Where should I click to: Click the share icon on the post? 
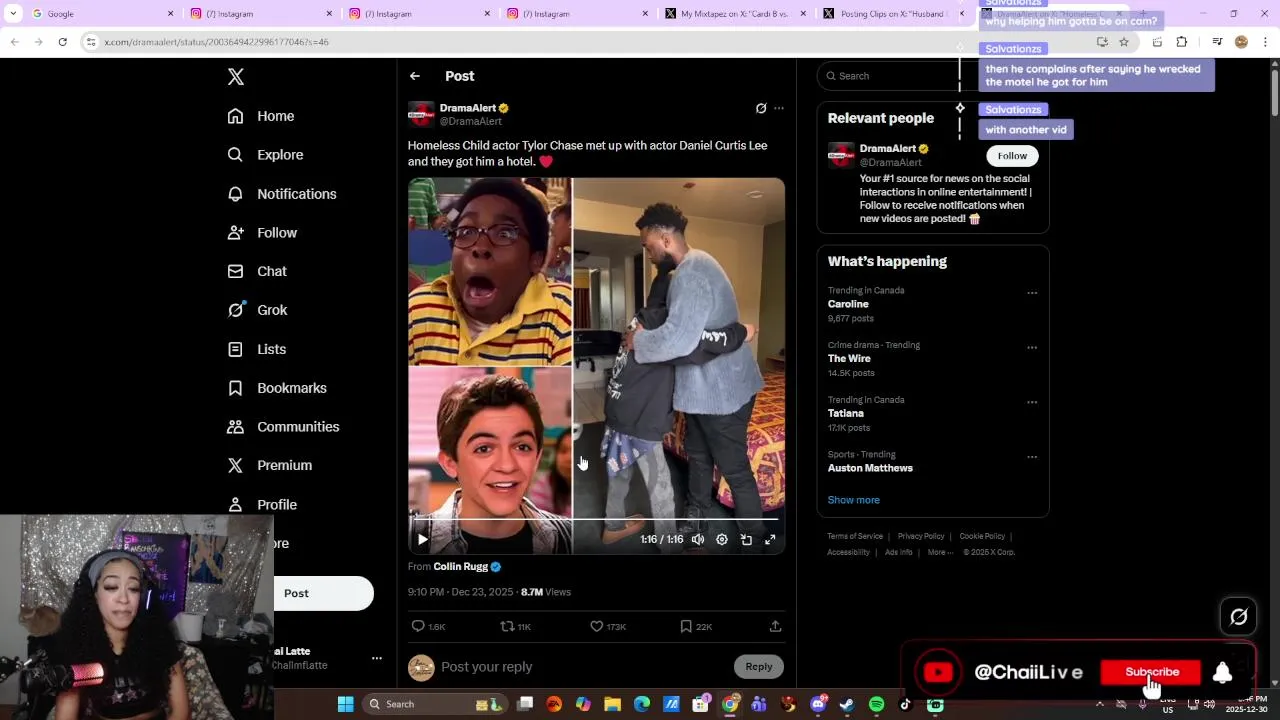[775, 626]
